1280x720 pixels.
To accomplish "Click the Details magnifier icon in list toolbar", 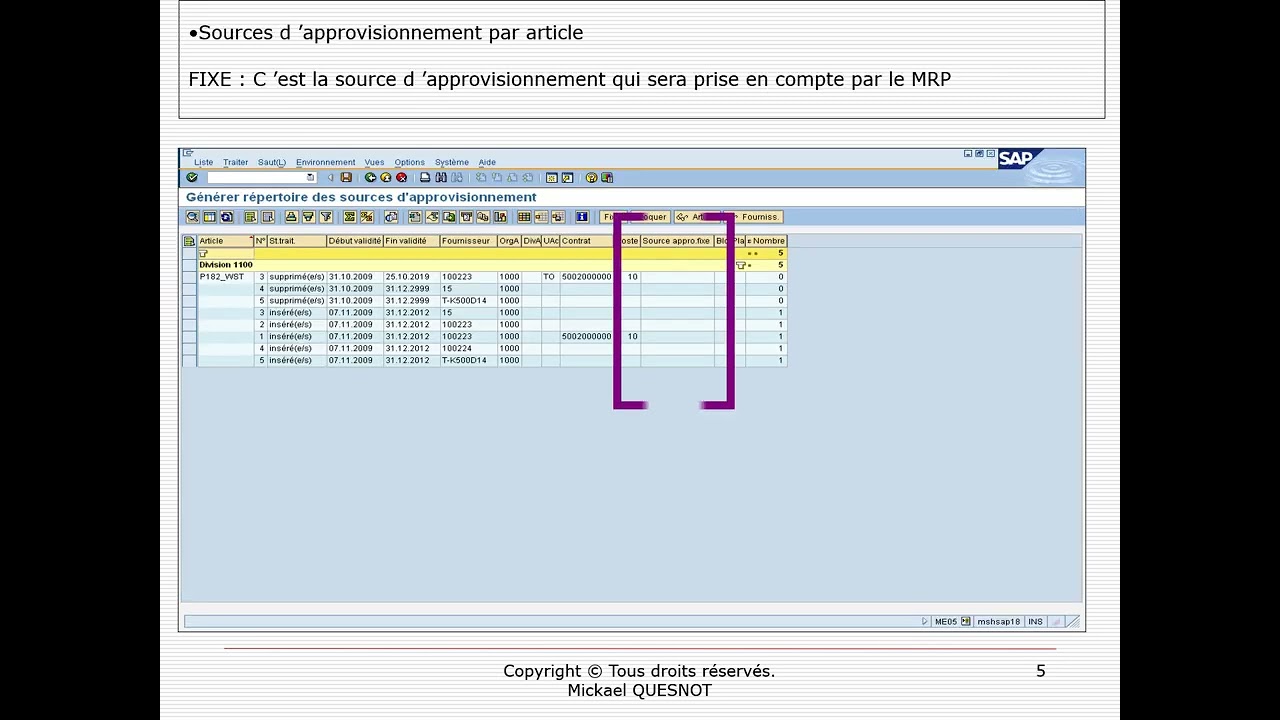I will coord(193,217).
